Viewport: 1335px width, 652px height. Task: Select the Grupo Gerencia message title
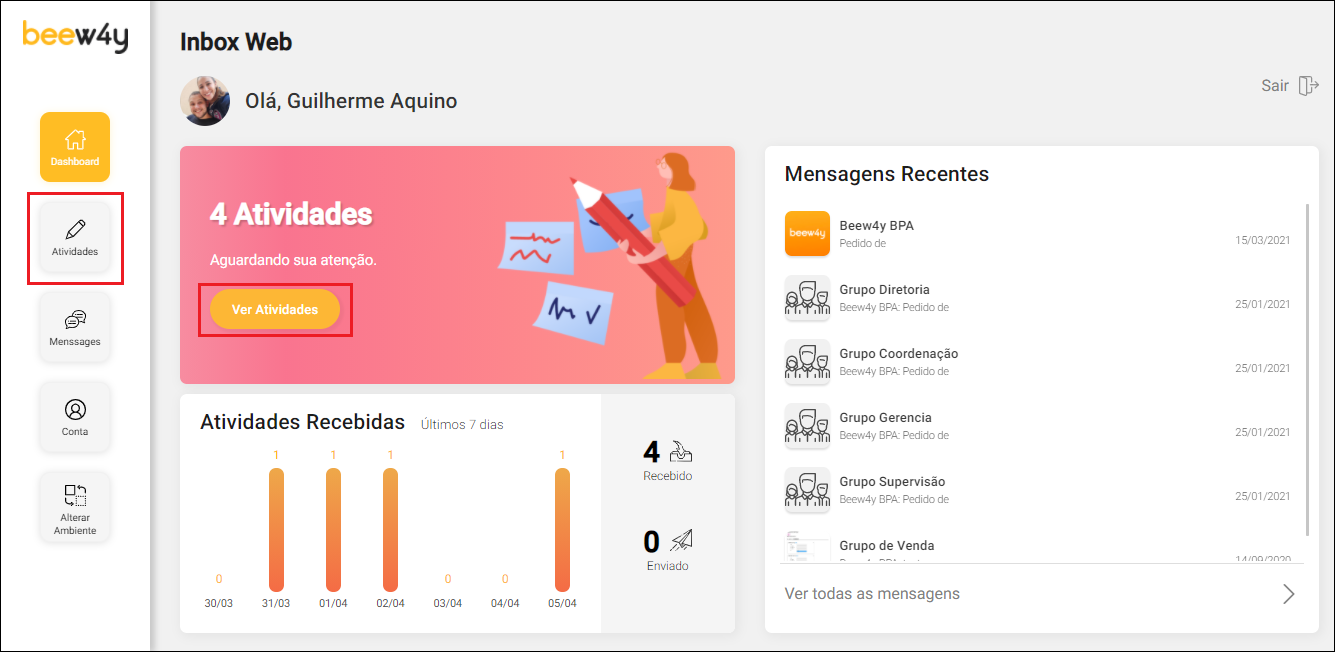coord(885,418)
